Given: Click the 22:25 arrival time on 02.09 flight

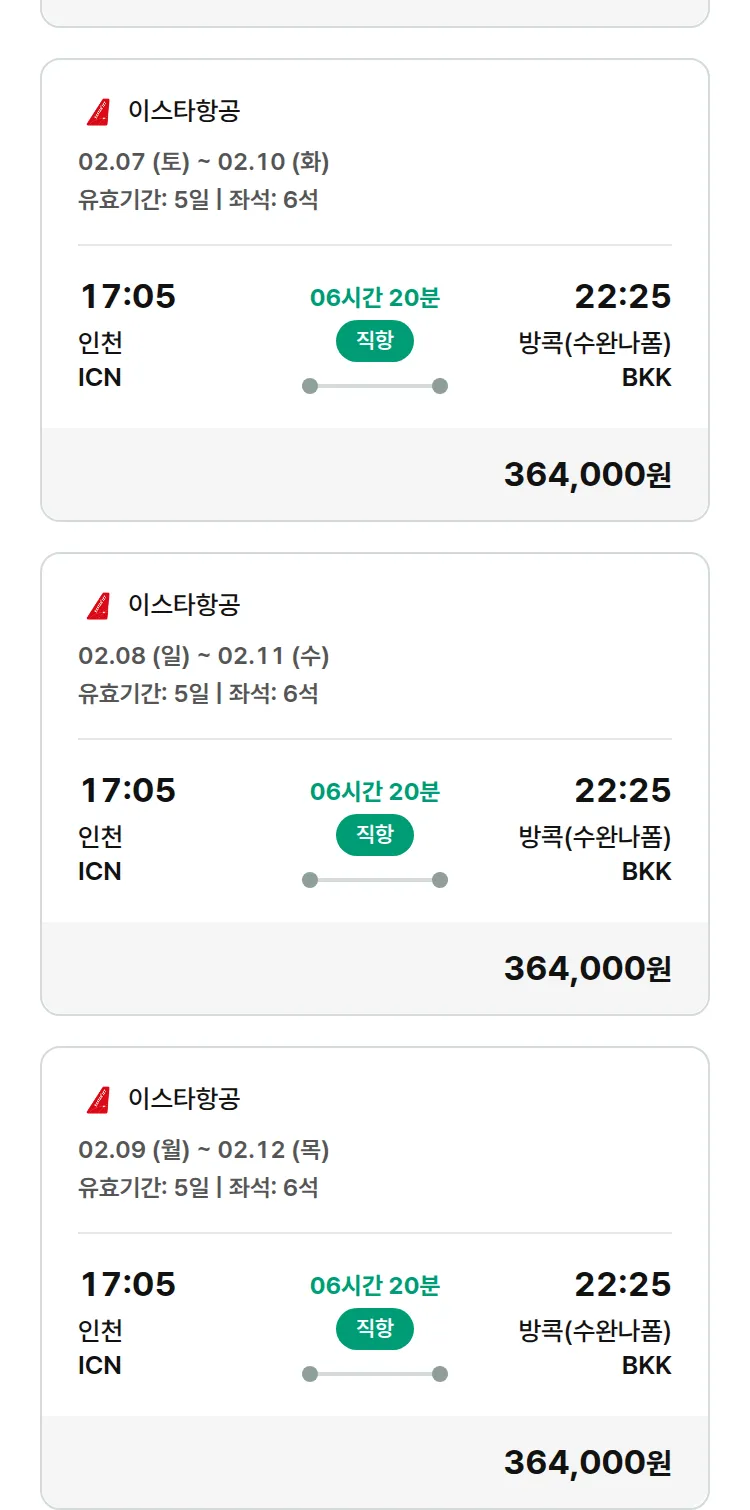Looking at the screenshot, I should tap(622, 1285).
